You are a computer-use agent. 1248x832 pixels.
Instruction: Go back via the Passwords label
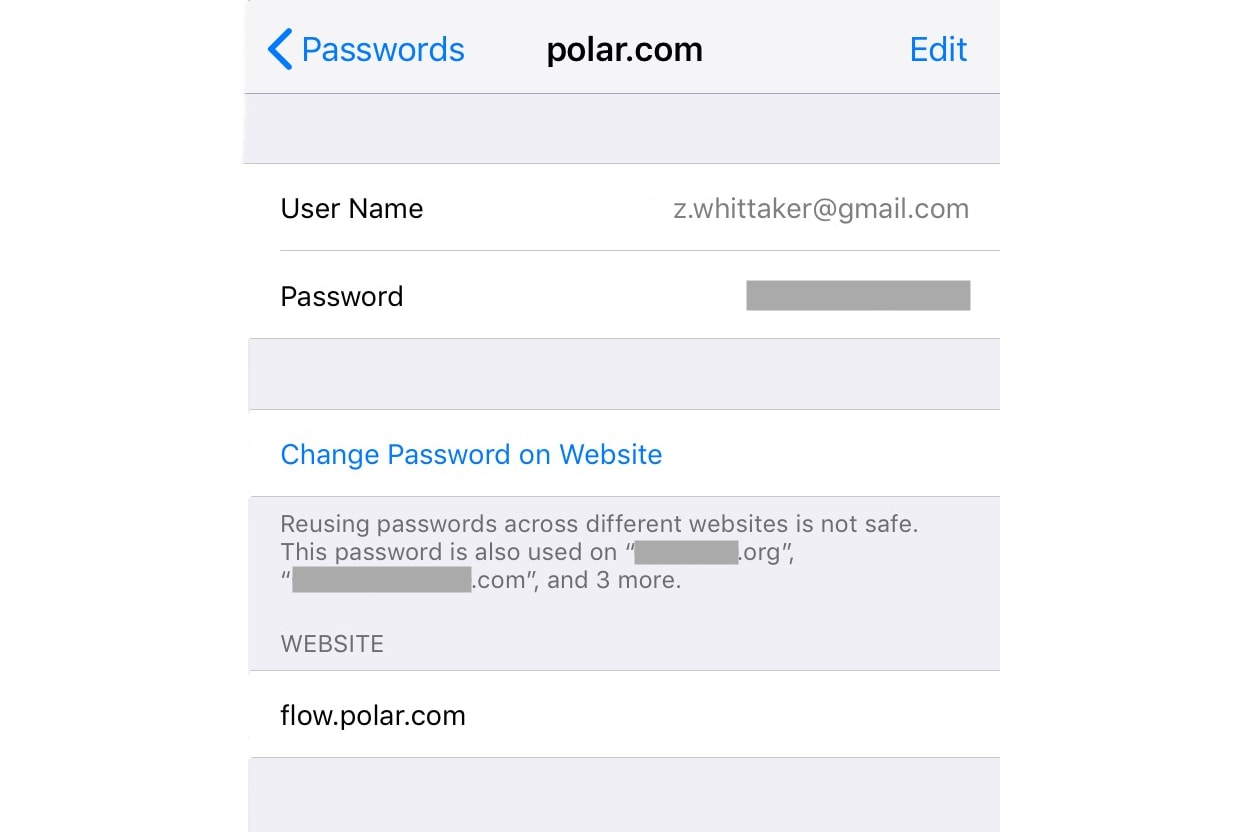[x=383, y=49]
